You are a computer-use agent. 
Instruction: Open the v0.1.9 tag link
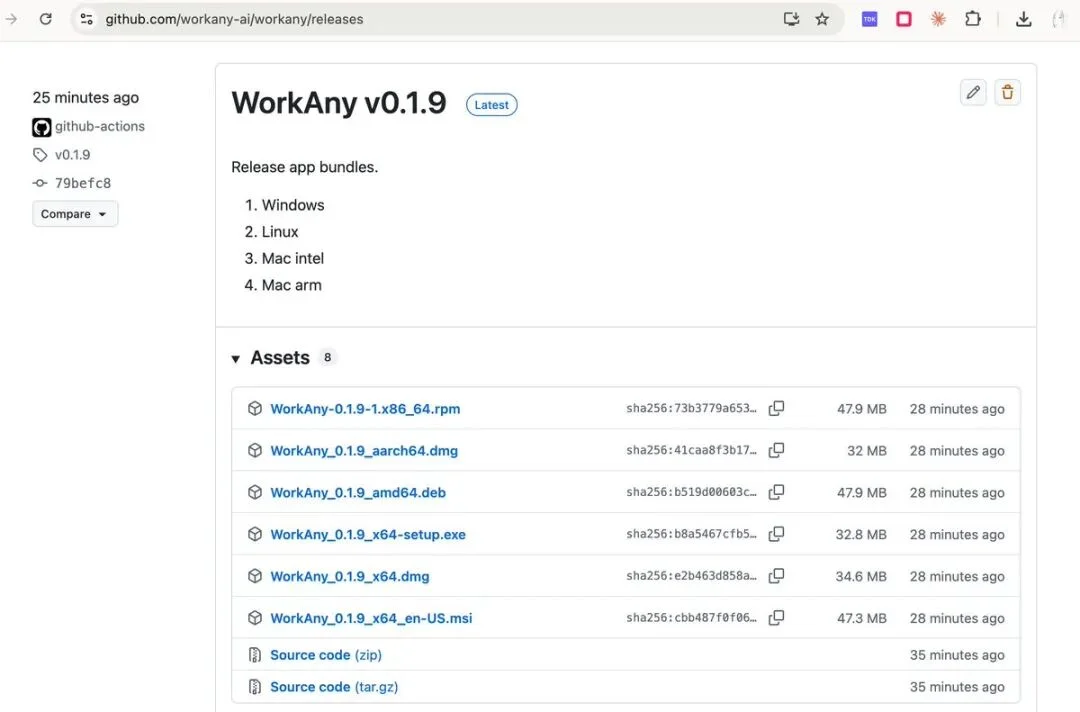point(72,155)
